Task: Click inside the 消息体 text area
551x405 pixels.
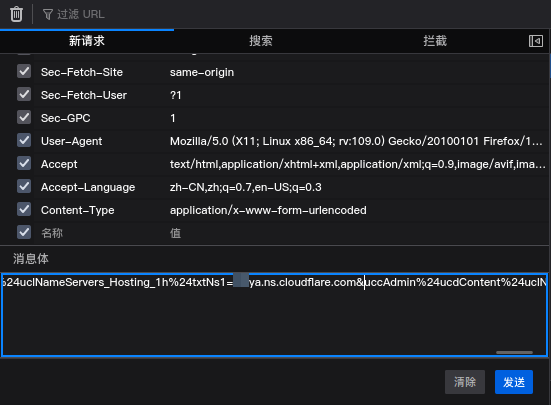Action: point(274,315)
